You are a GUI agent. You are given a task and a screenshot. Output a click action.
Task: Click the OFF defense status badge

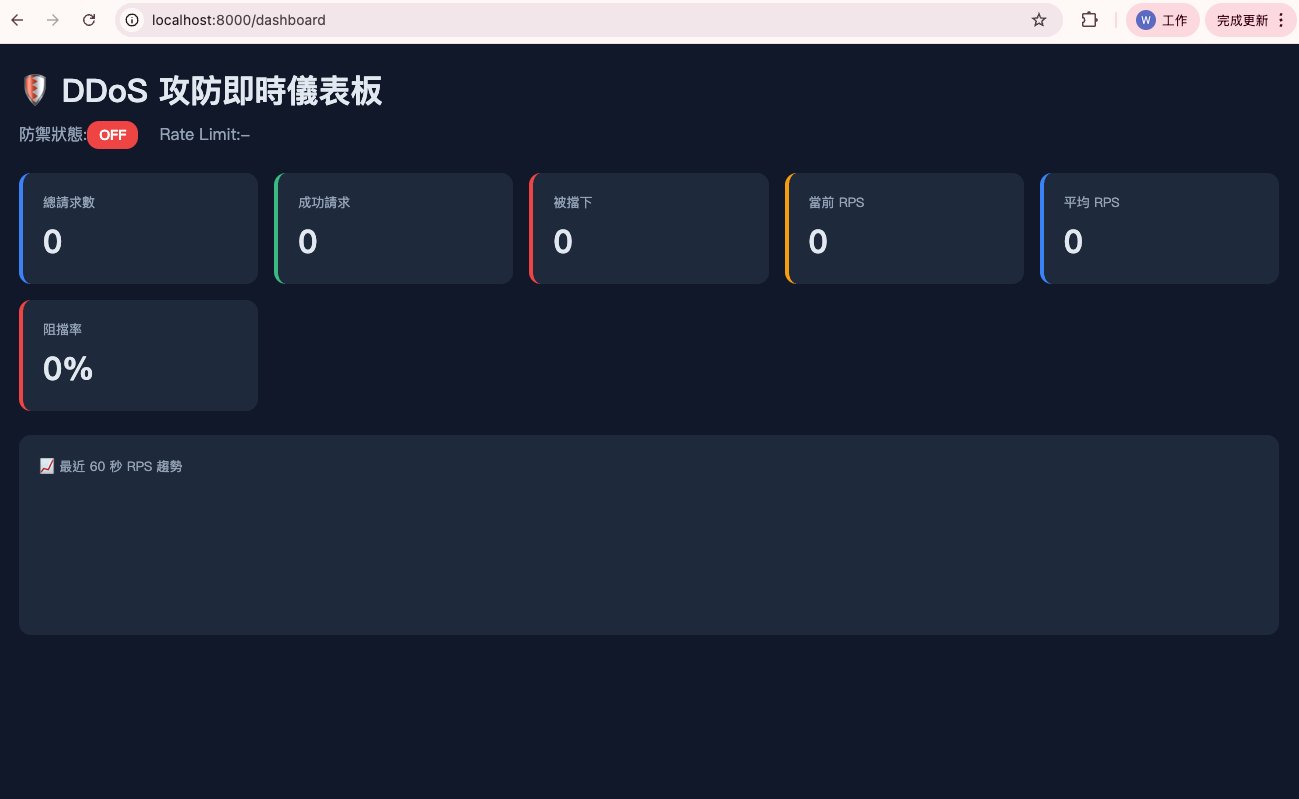point(112,135)
